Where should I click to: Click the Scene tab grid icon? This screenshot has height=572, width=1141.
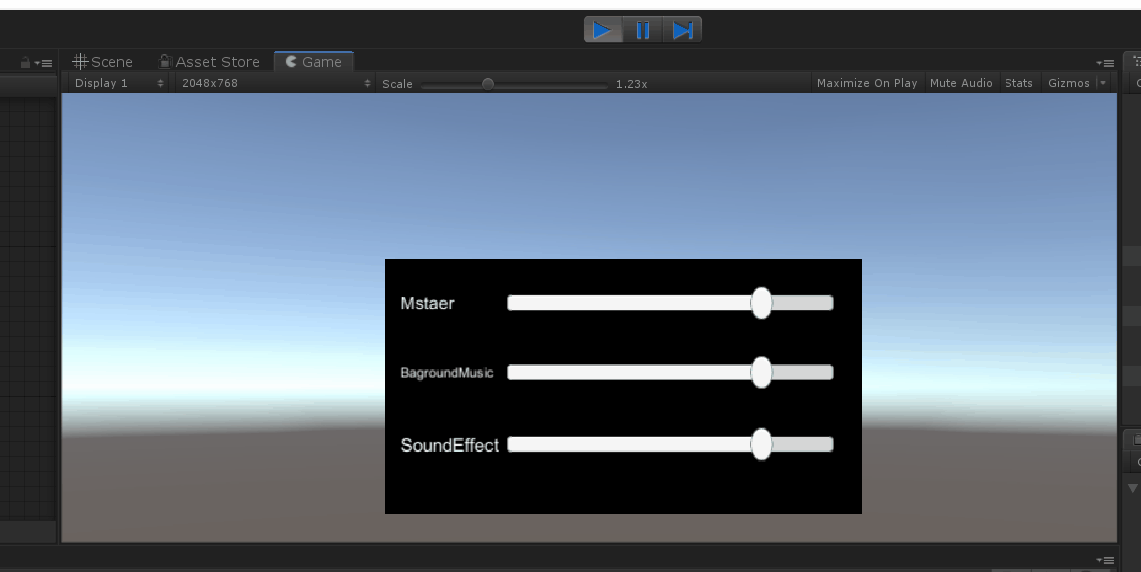coord(80,61)
